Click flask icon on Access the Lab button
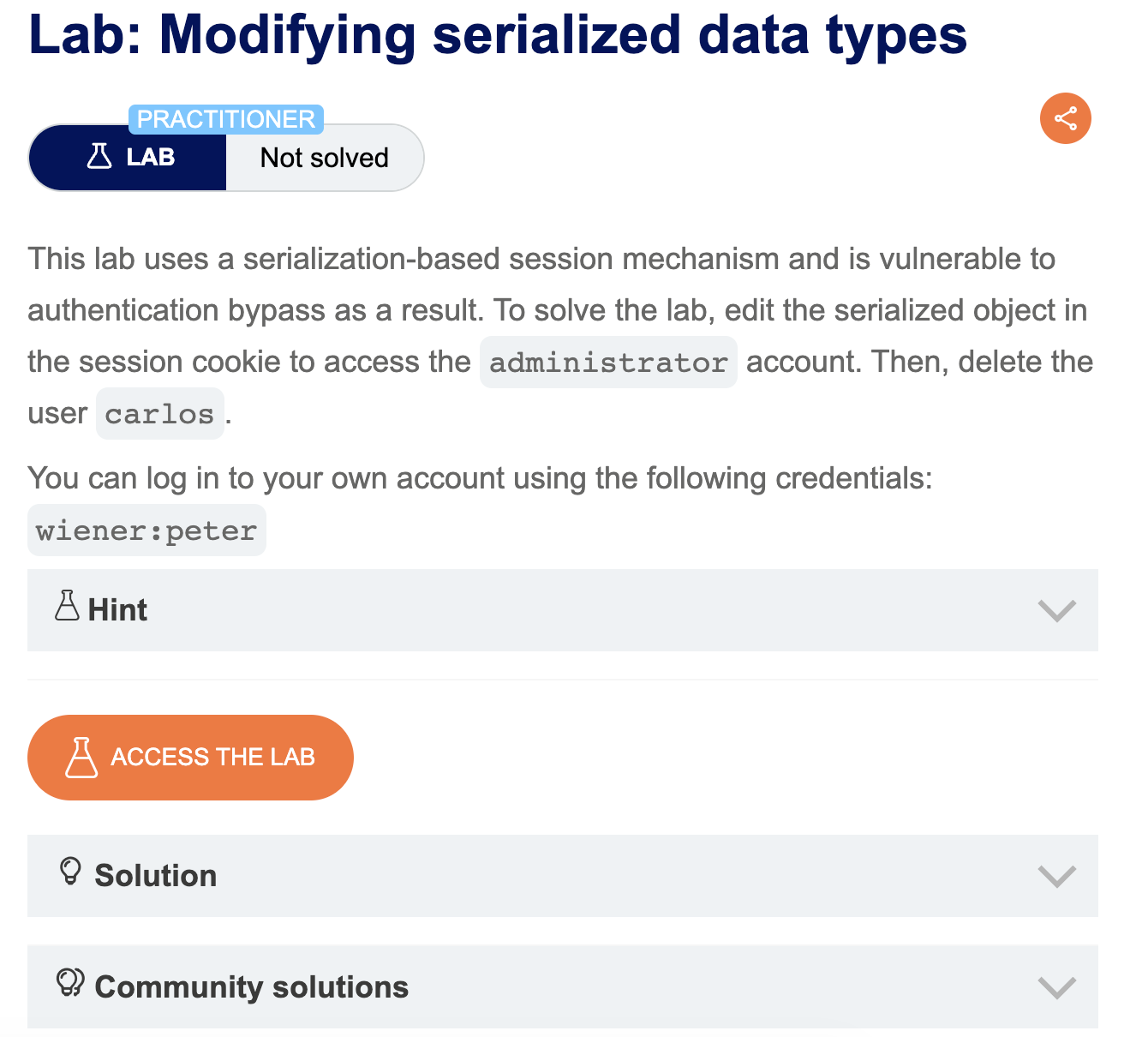The image size is (1148, 1037). (81, 758)
